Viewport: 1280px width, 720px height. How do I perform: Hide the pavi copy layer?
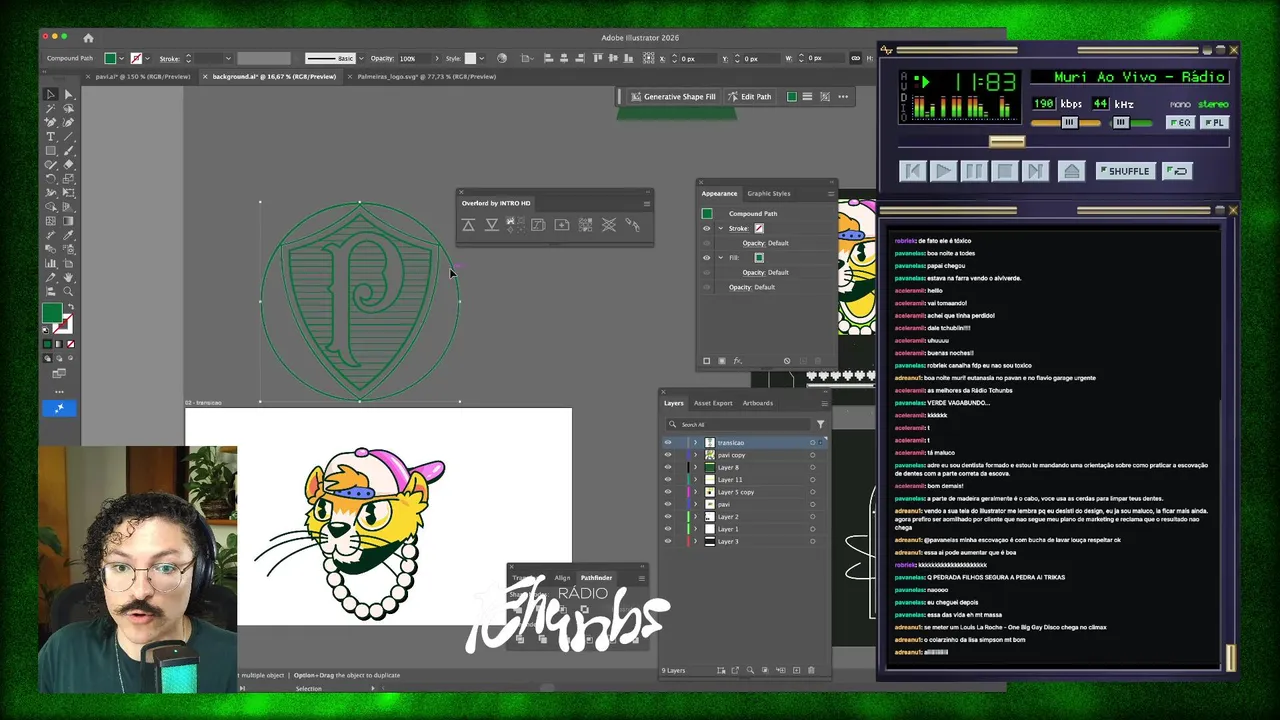[668, 455]
